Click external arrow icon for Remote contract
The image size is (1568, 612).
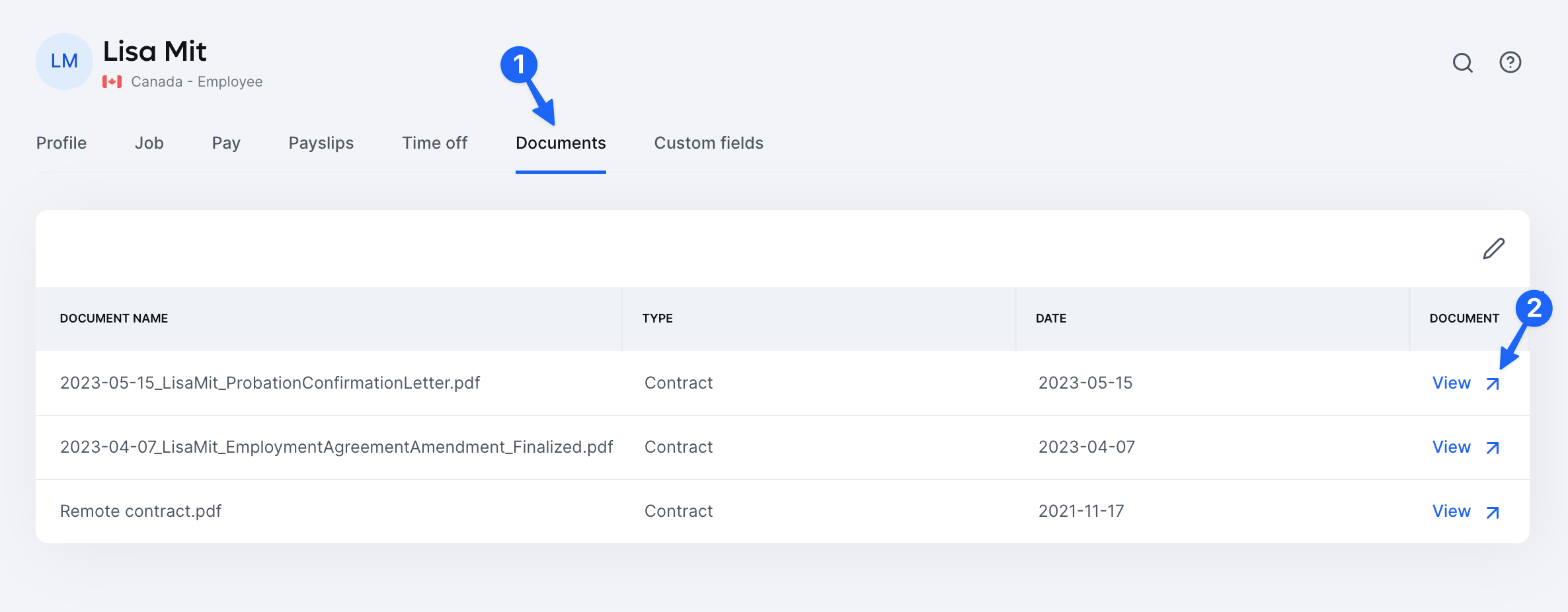pyautogui.click(x=1493, y=512)
